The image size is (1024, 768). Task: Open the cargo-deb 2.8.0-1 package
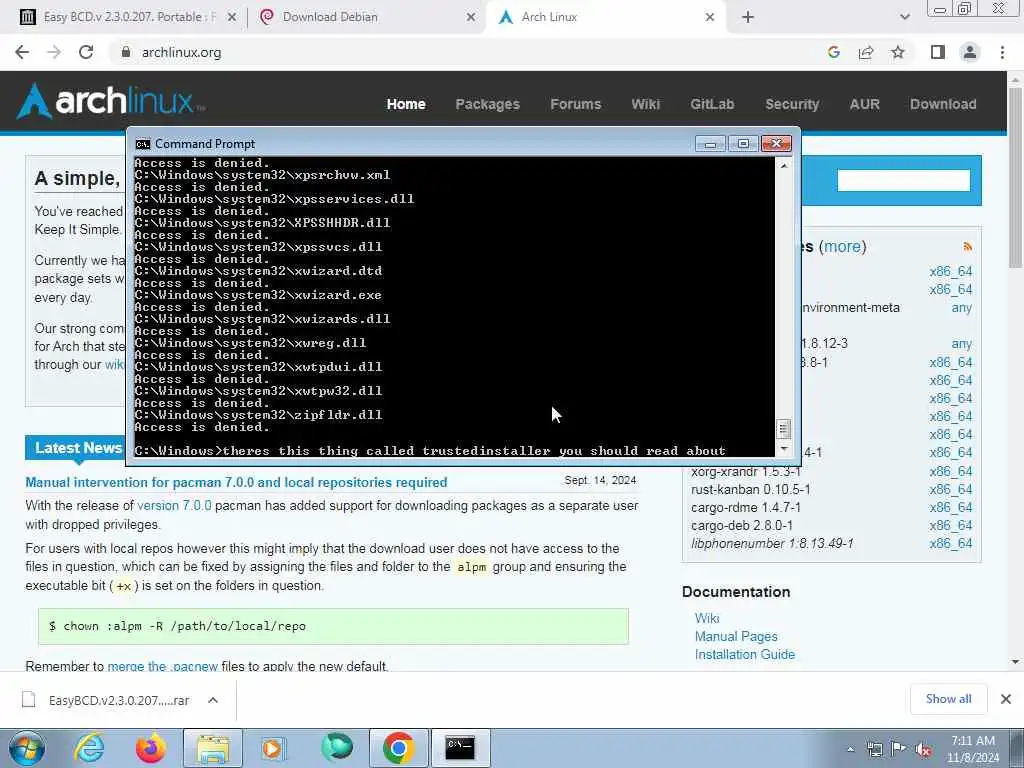[742, 526]
